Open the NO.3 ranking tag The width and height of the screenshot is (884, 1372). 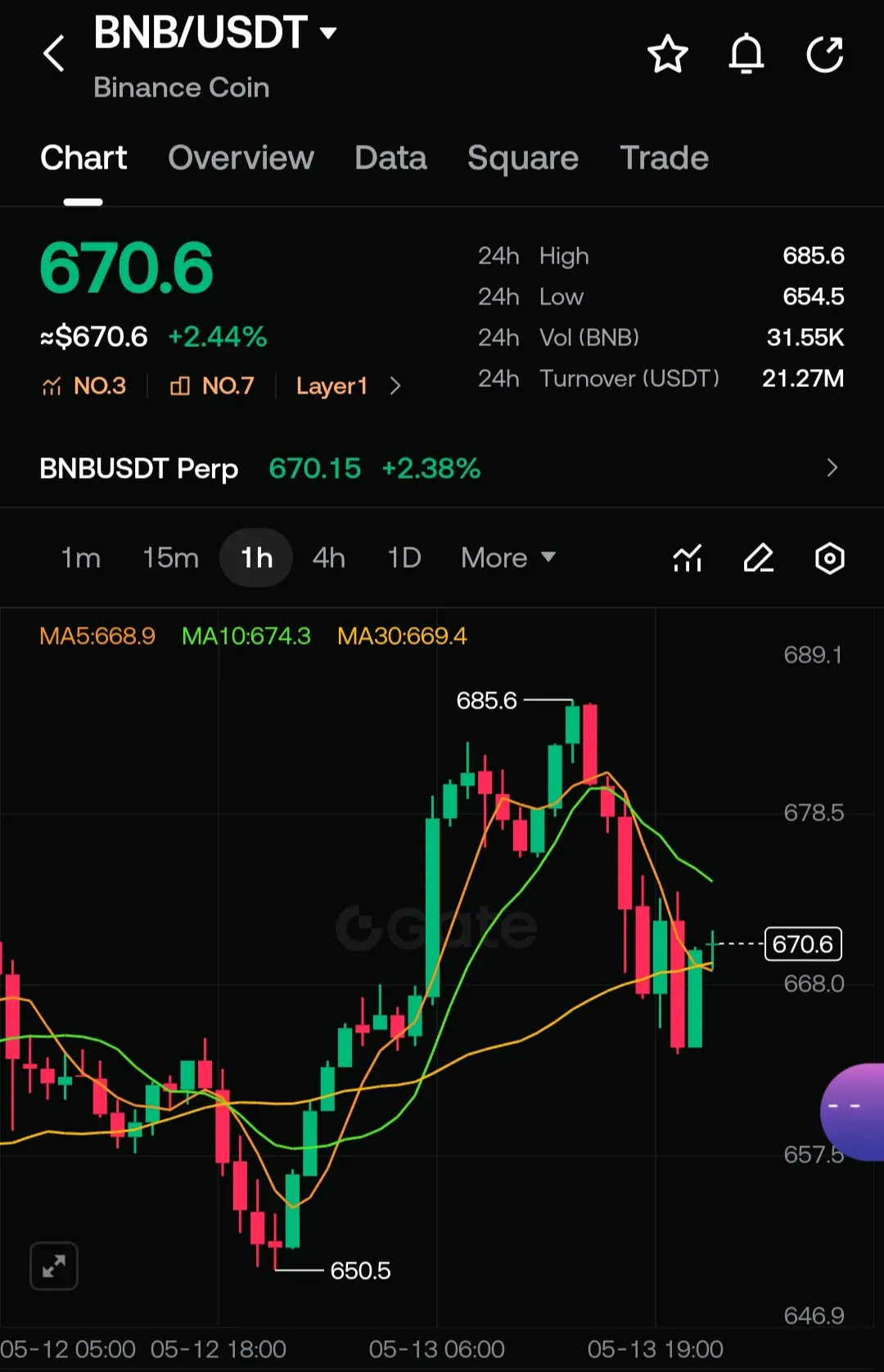(83, 385)
